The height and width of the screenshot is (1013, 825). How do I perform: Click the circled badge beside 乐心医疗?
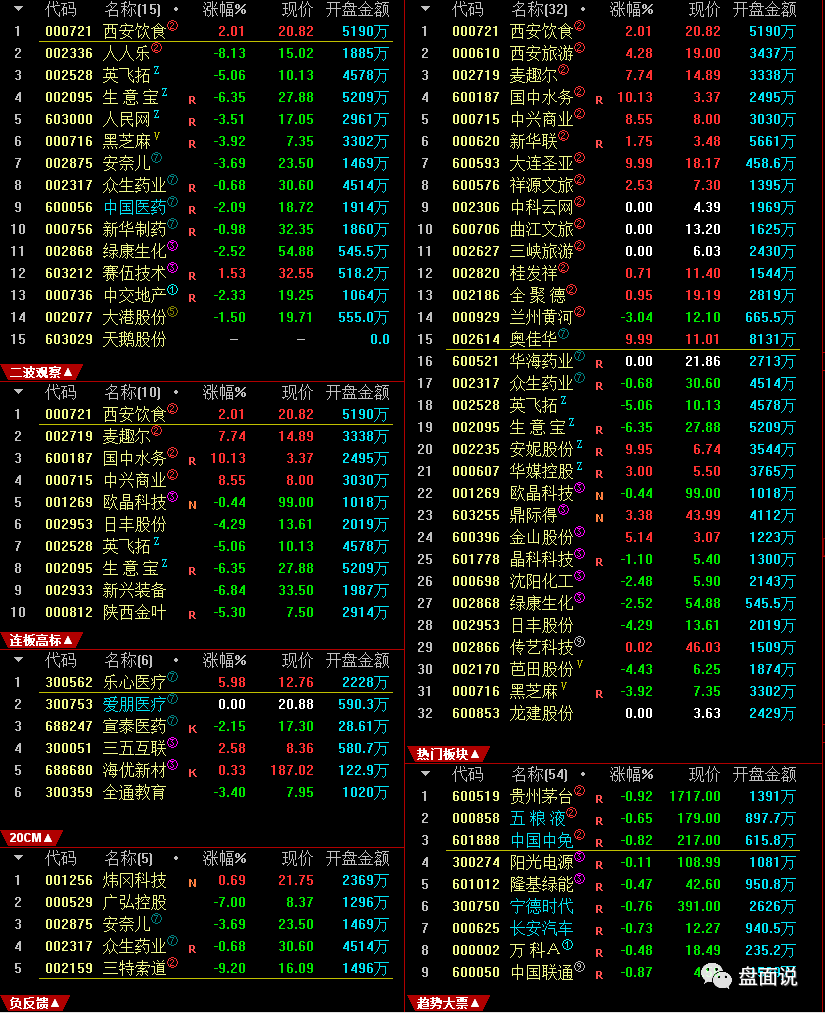(x=172, y=676)
